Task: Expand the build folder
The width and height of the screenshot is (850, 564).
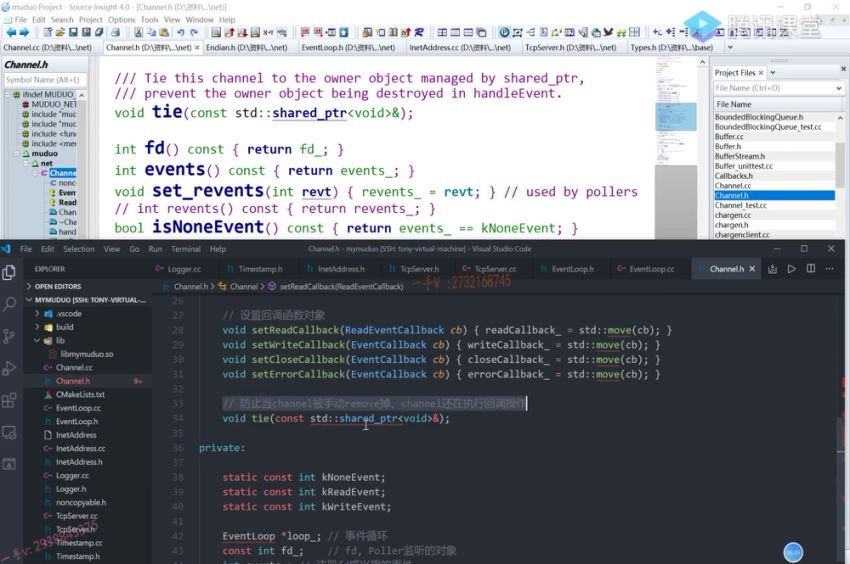Action: [64, 327]
